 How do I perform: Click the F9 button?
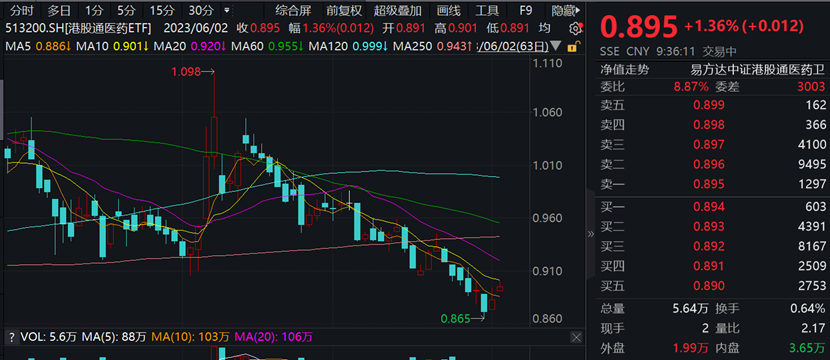click(526, 10)
